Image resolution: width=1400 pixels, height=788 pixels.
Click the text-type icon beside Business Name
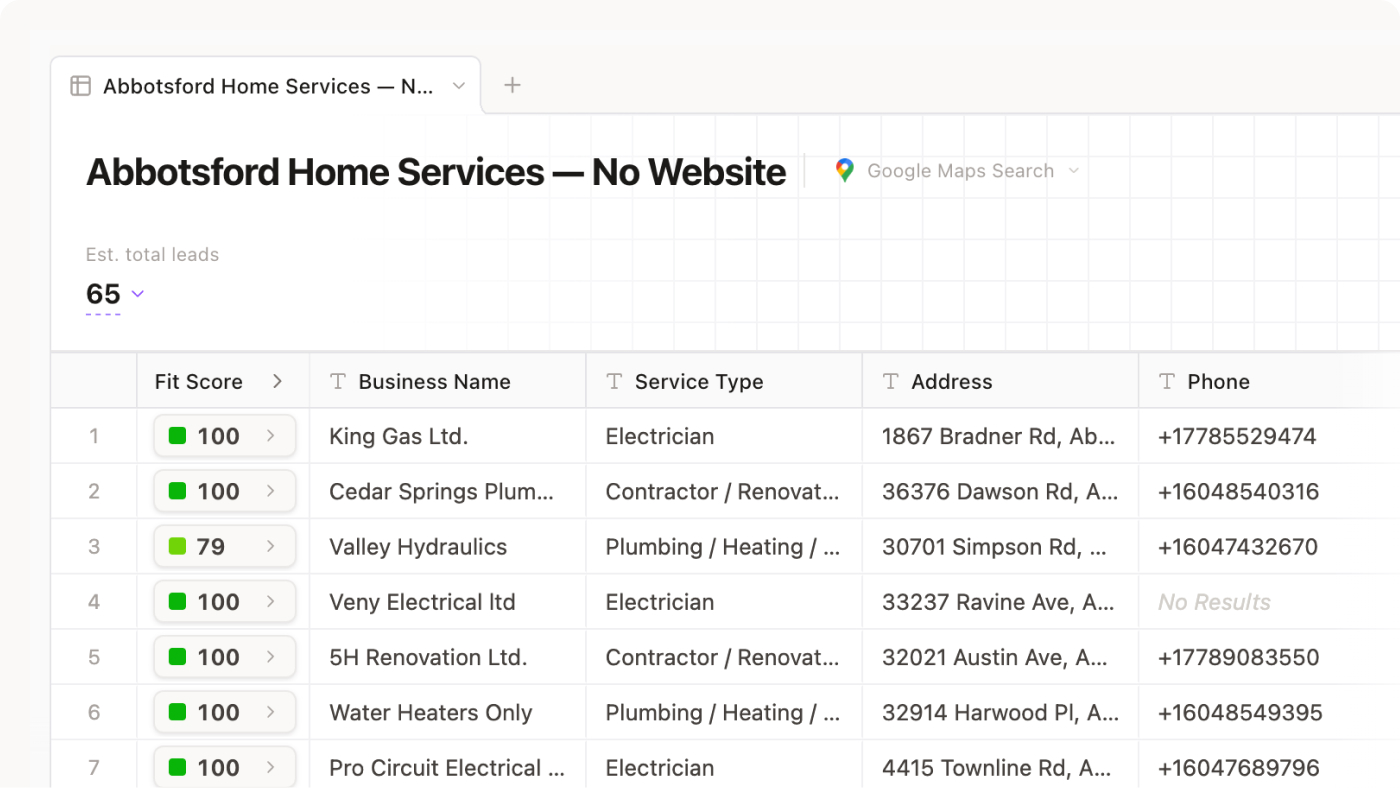(x=338, y=381)
